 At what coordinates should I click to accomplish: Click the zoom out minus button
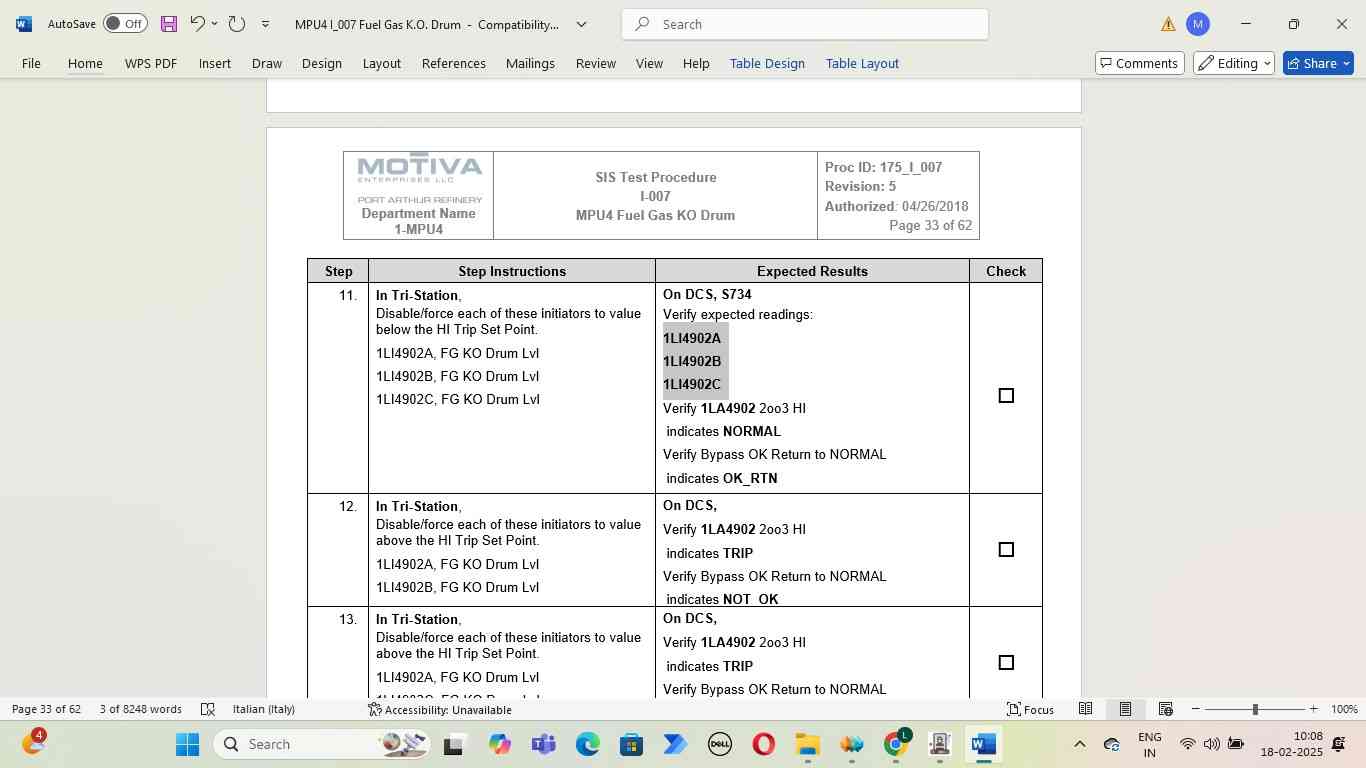pos(1195,709)
